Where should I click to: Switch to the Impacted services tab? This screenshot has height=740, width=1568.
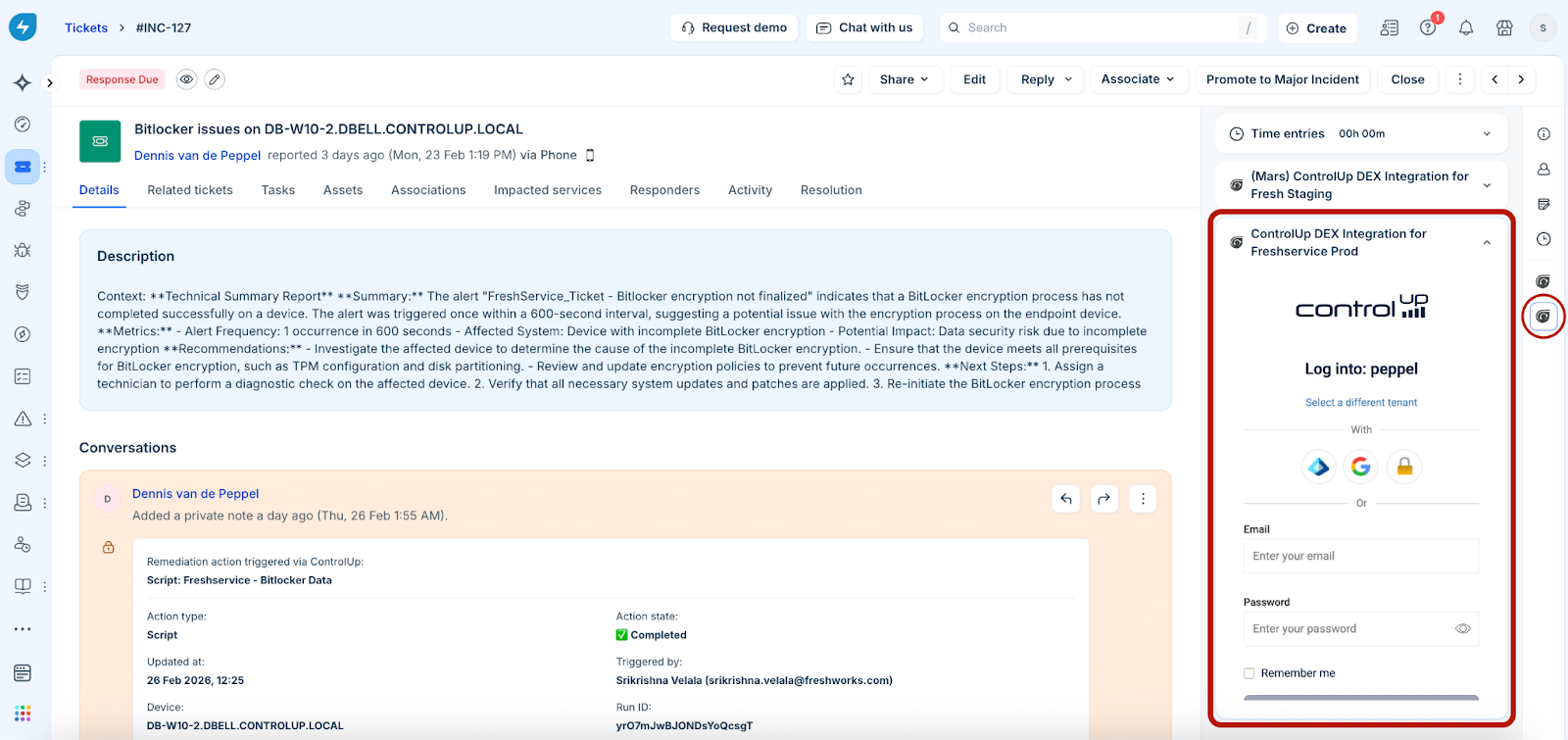[x=548, y=190]
